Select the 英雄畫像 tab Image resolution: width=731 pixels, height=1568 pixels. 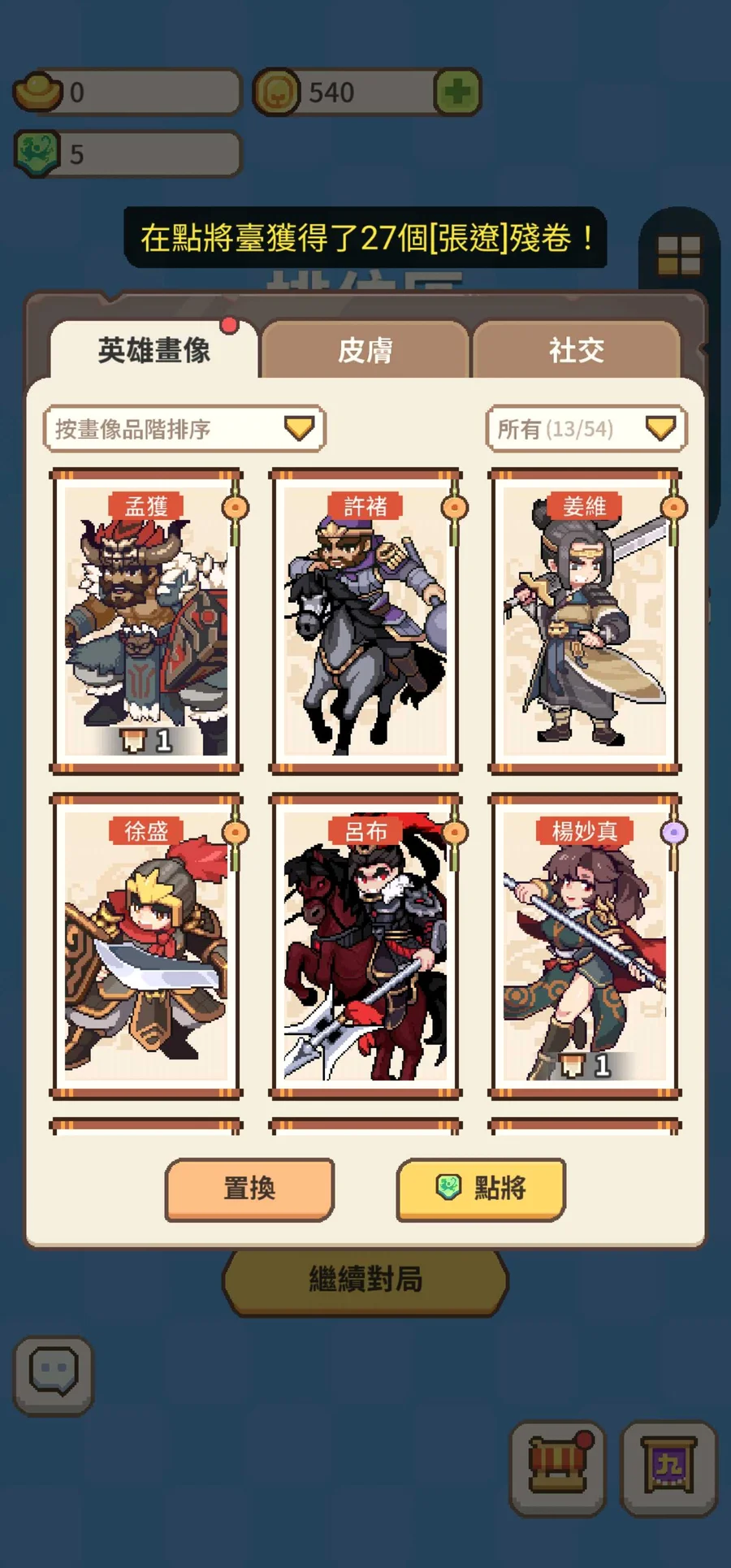[x=154, y=350]
